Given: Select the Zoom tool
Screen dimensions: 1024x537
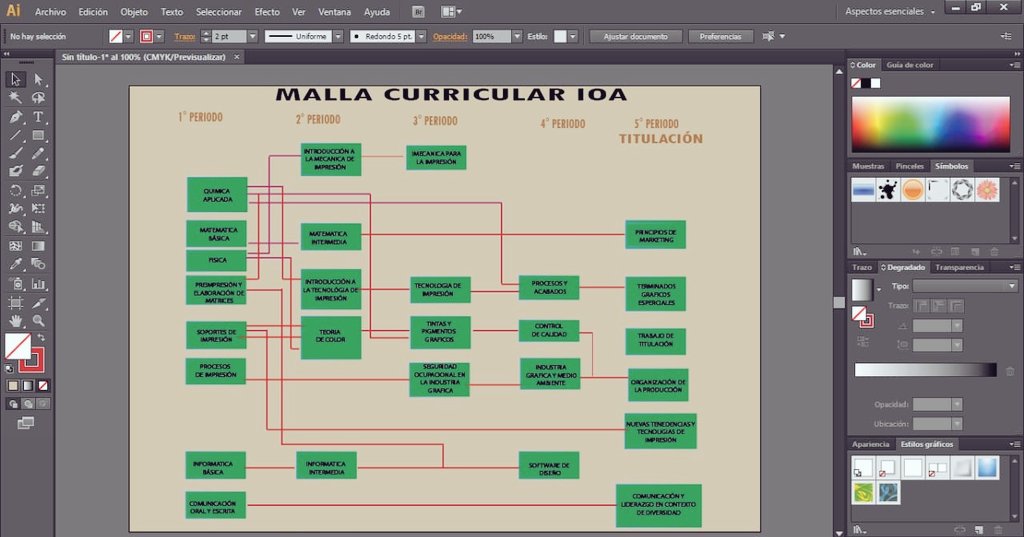Looking at the screenshot, I should coord(39,321).
